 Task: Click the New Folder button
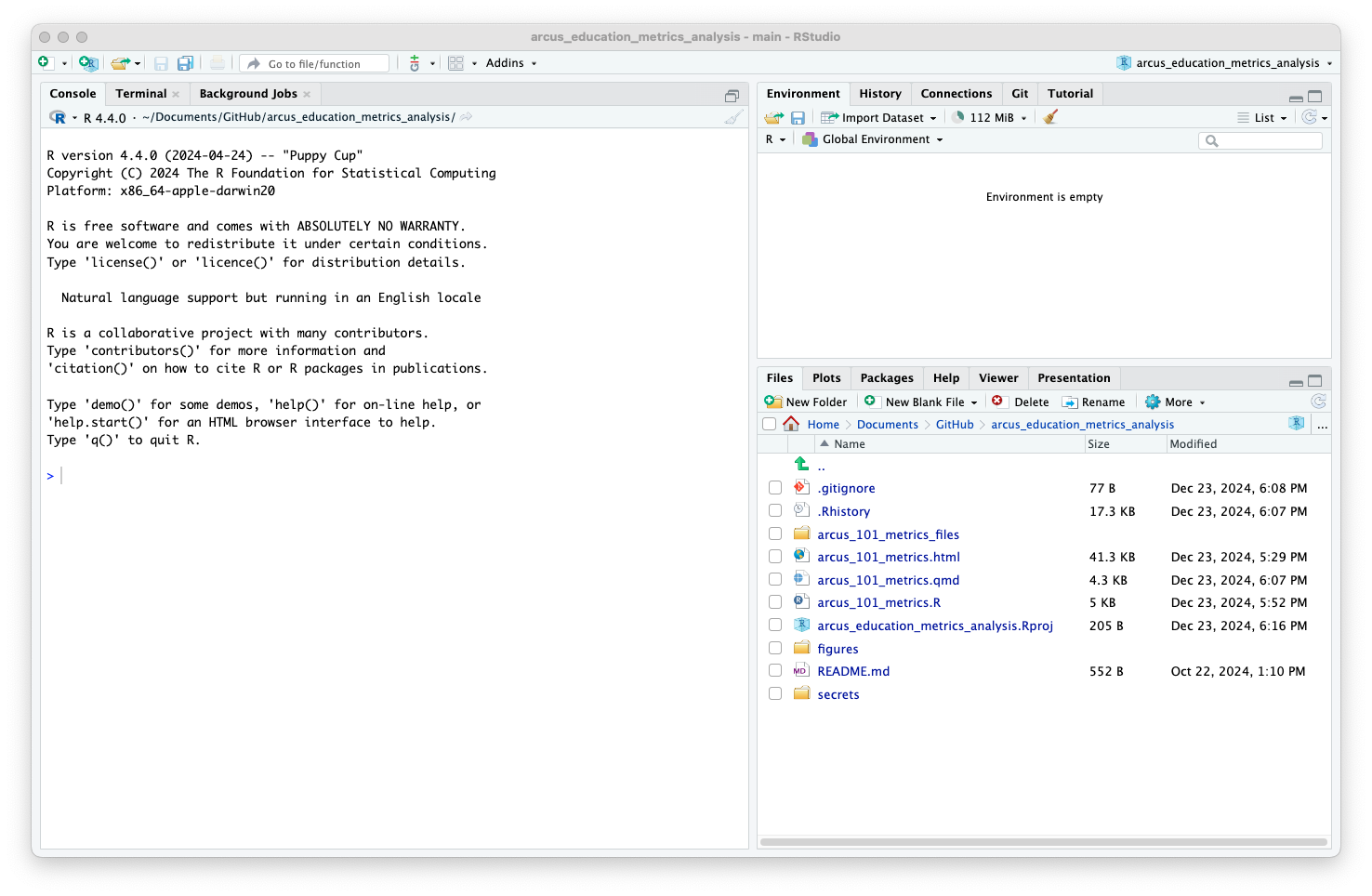pos(806,402)
